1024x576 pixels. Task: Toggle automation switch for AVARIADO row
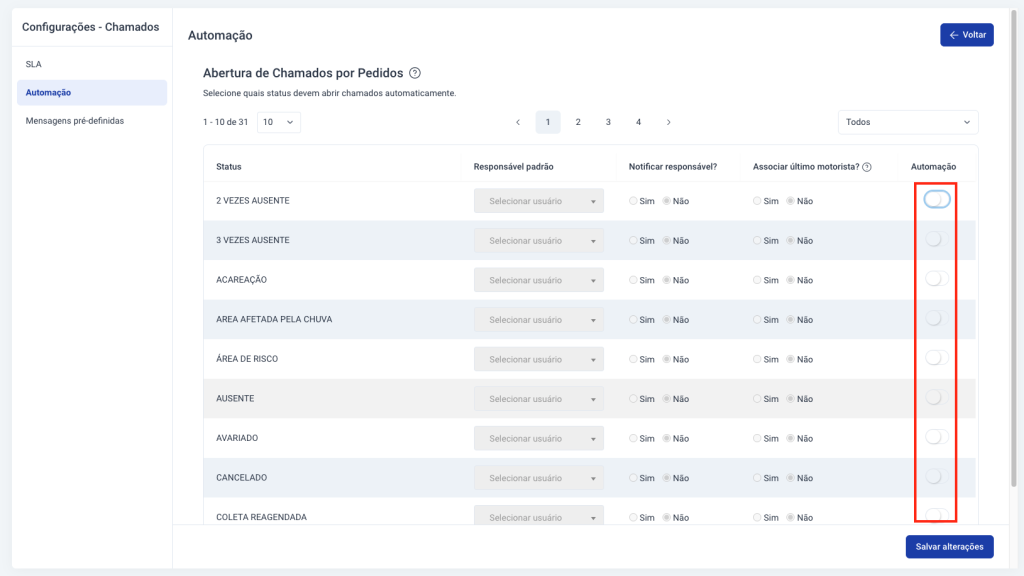click(936, 437)
